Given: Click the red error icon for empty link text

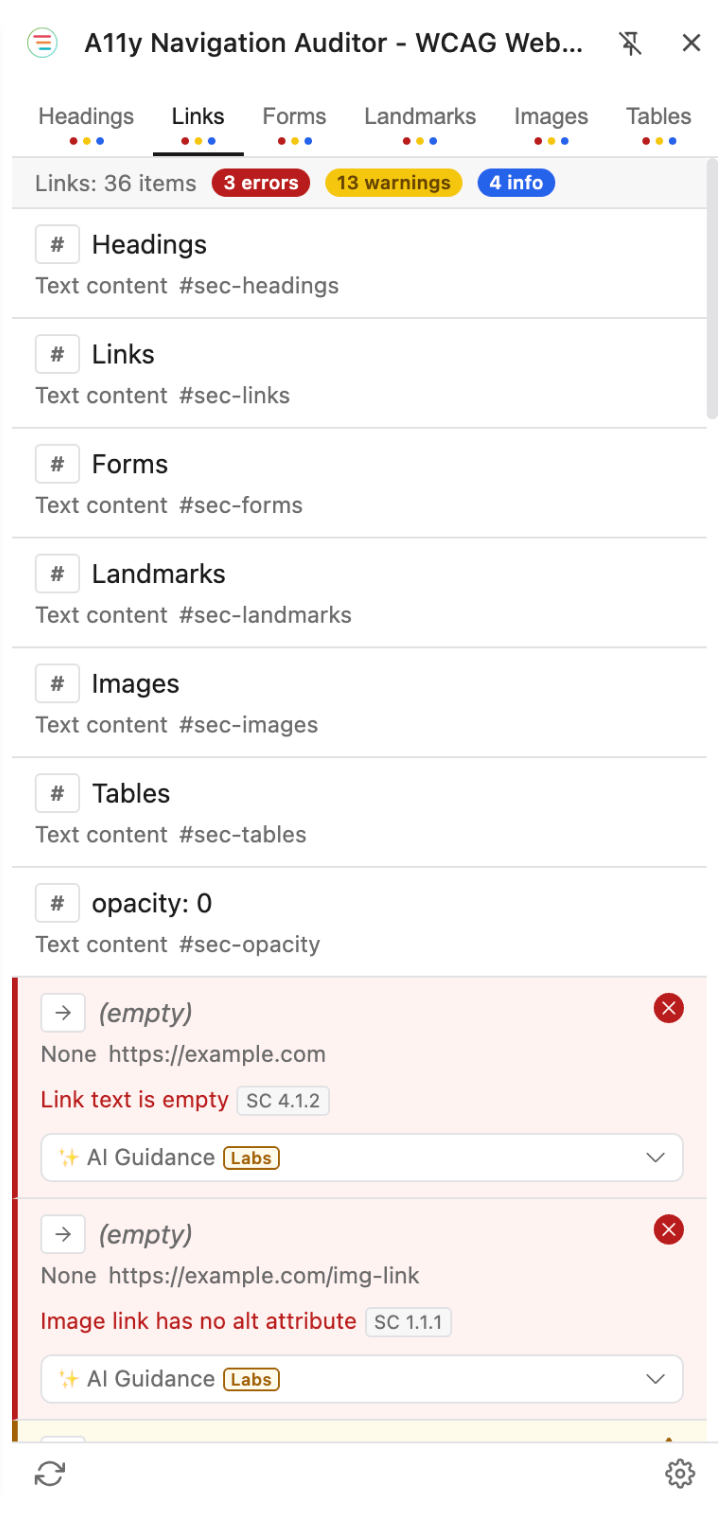Looking at the screenshot, I should tap(669, 1009).
